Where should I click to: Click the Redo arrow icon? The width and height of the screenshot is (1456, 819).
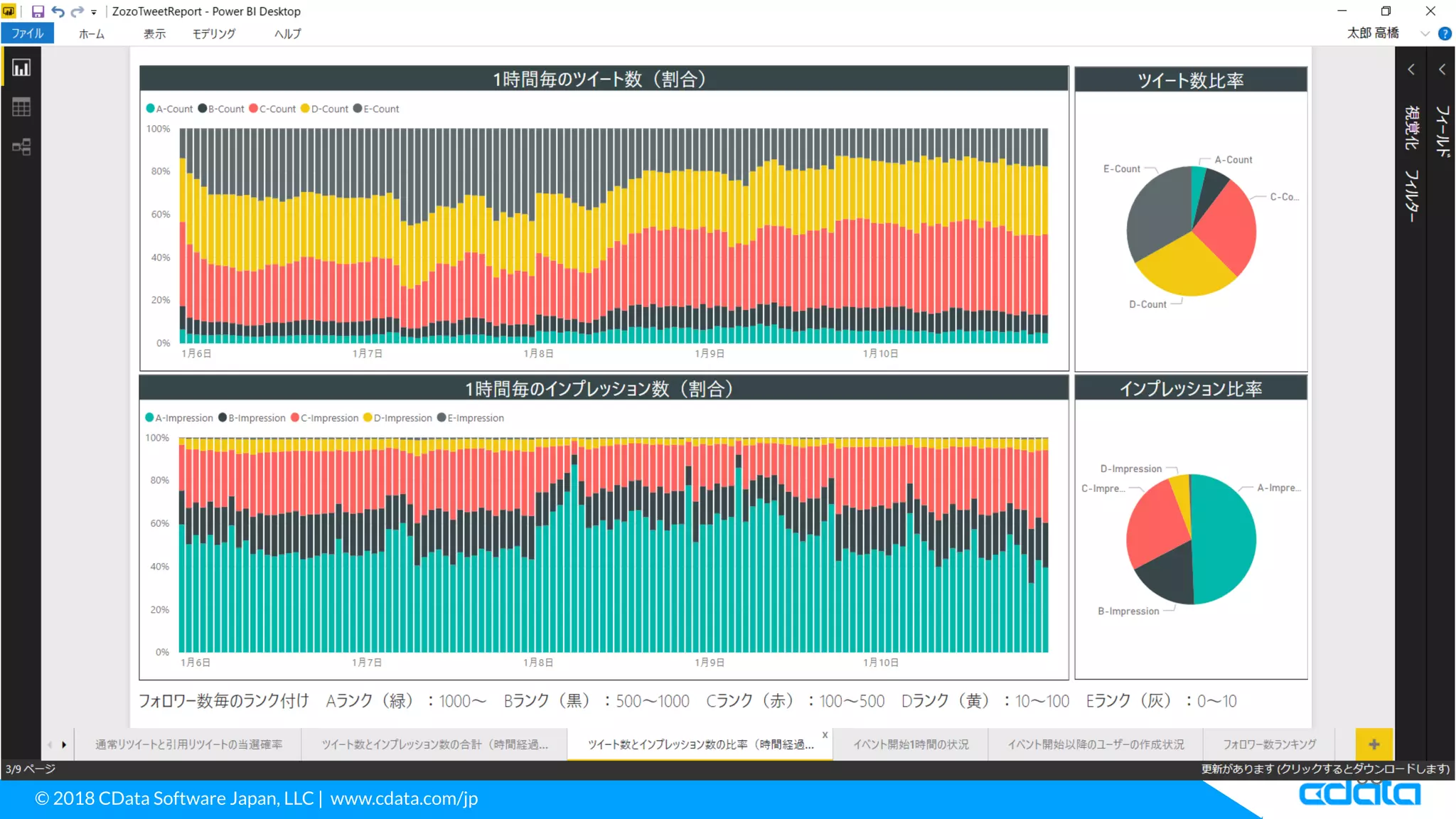(77, 11)
